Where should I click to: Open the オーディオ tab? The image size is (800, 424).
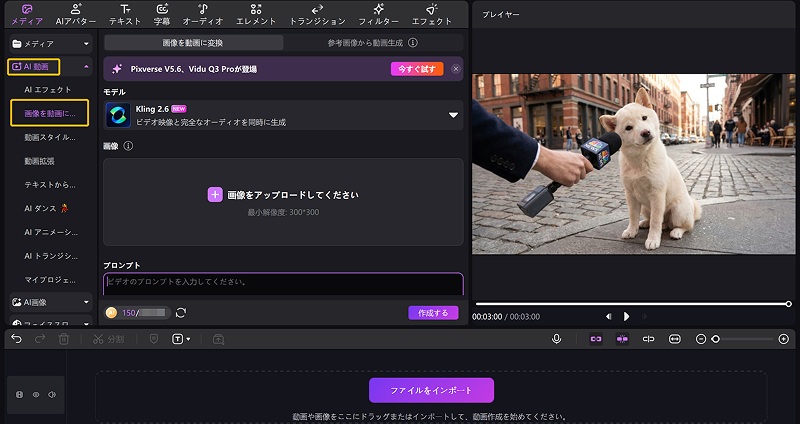[x=203, y=15]
